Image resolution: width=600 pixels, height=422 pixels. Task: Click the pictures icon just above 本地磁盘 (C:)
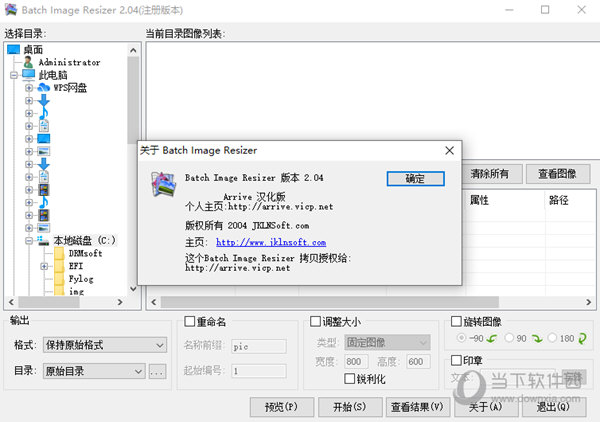tap(44, 228)
